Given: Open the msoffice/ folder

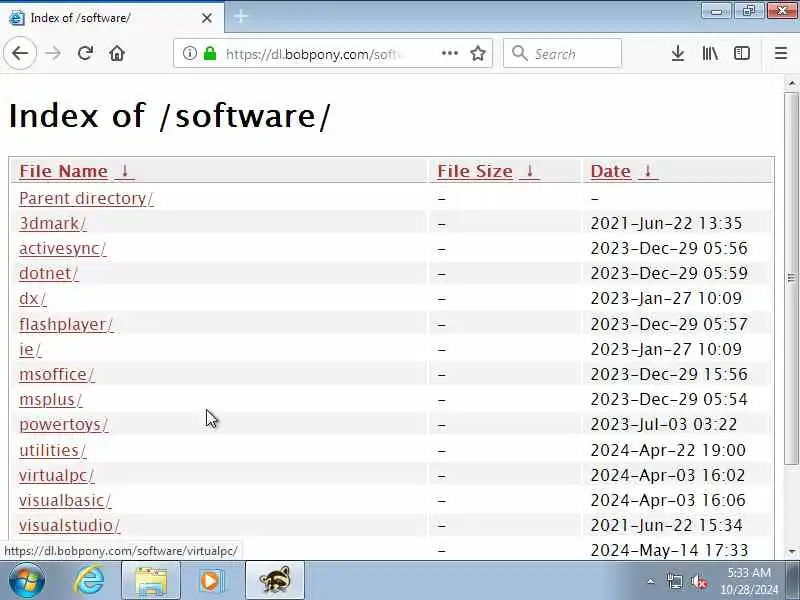Looking at the screenshot, I should [57, 374].
